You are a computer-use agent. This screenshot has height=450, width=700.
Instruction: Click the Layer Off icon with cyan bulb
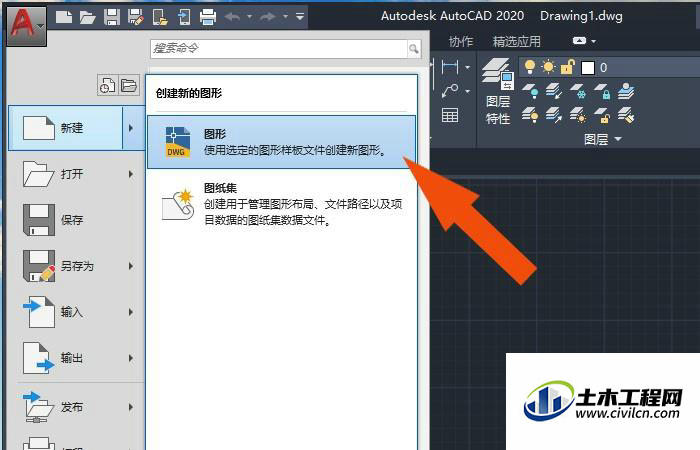(530, 91)
